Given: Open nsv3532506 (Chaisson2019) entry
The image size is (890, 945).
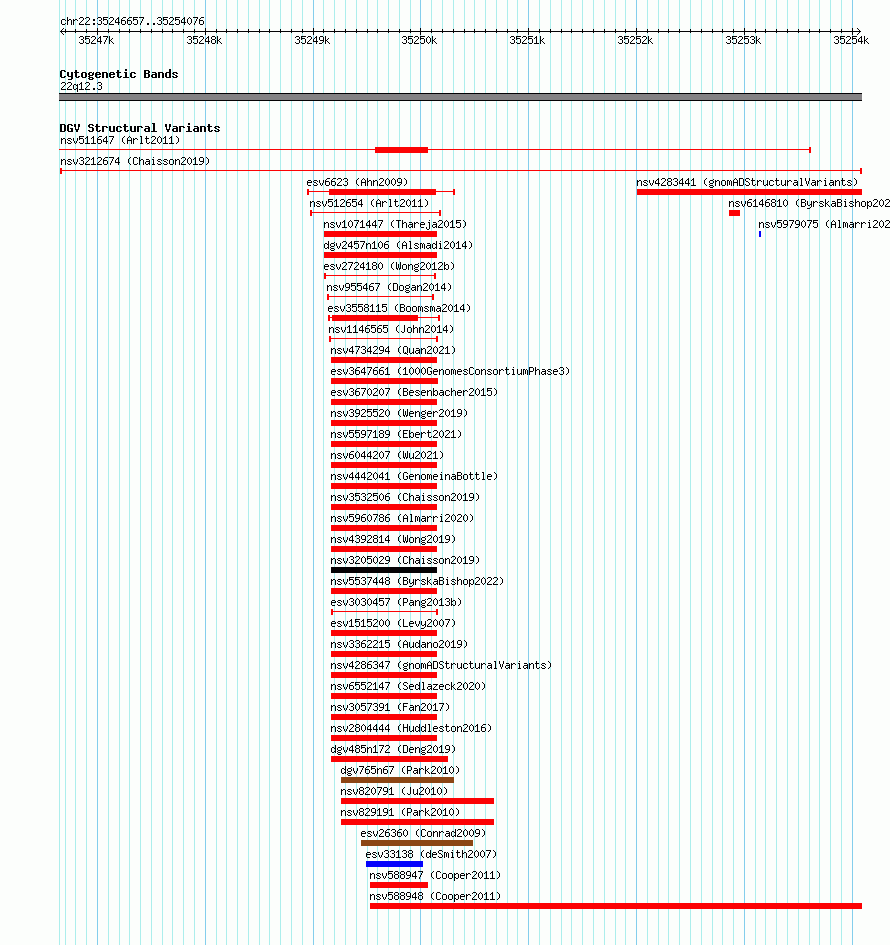Looking at the screenshot, I should [x=405, y=497].
